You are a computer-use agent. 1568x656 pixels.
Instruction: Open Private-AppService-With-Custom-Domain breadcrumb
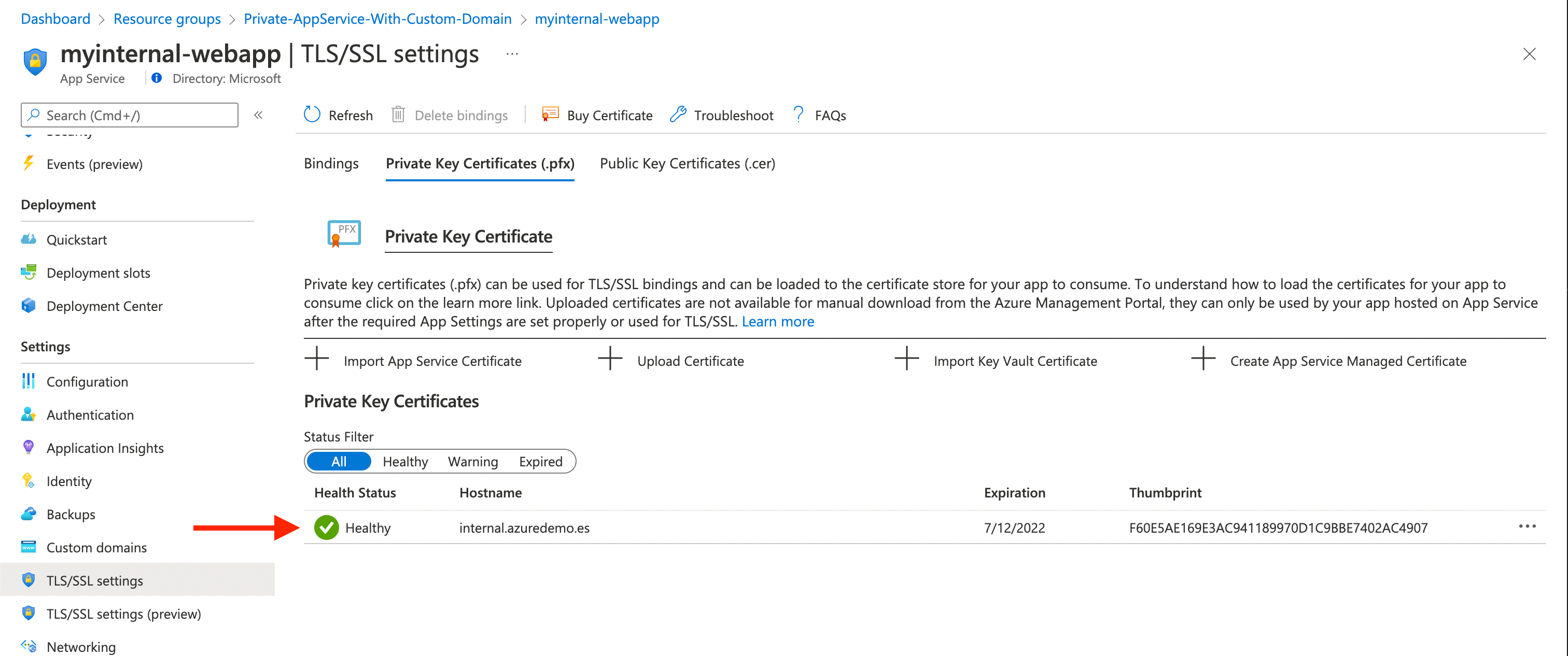click(377, 18)
